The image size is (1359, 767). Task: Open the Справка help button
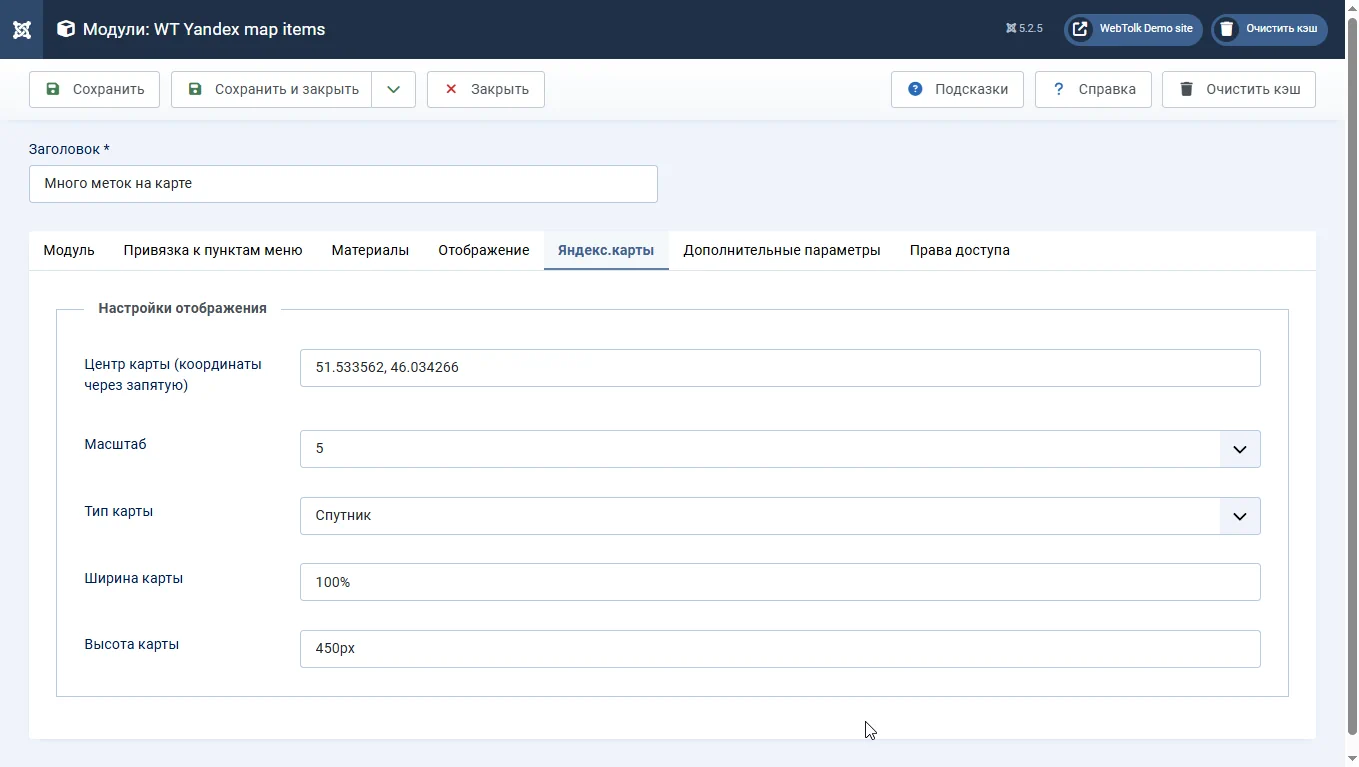coord(1093,89)
